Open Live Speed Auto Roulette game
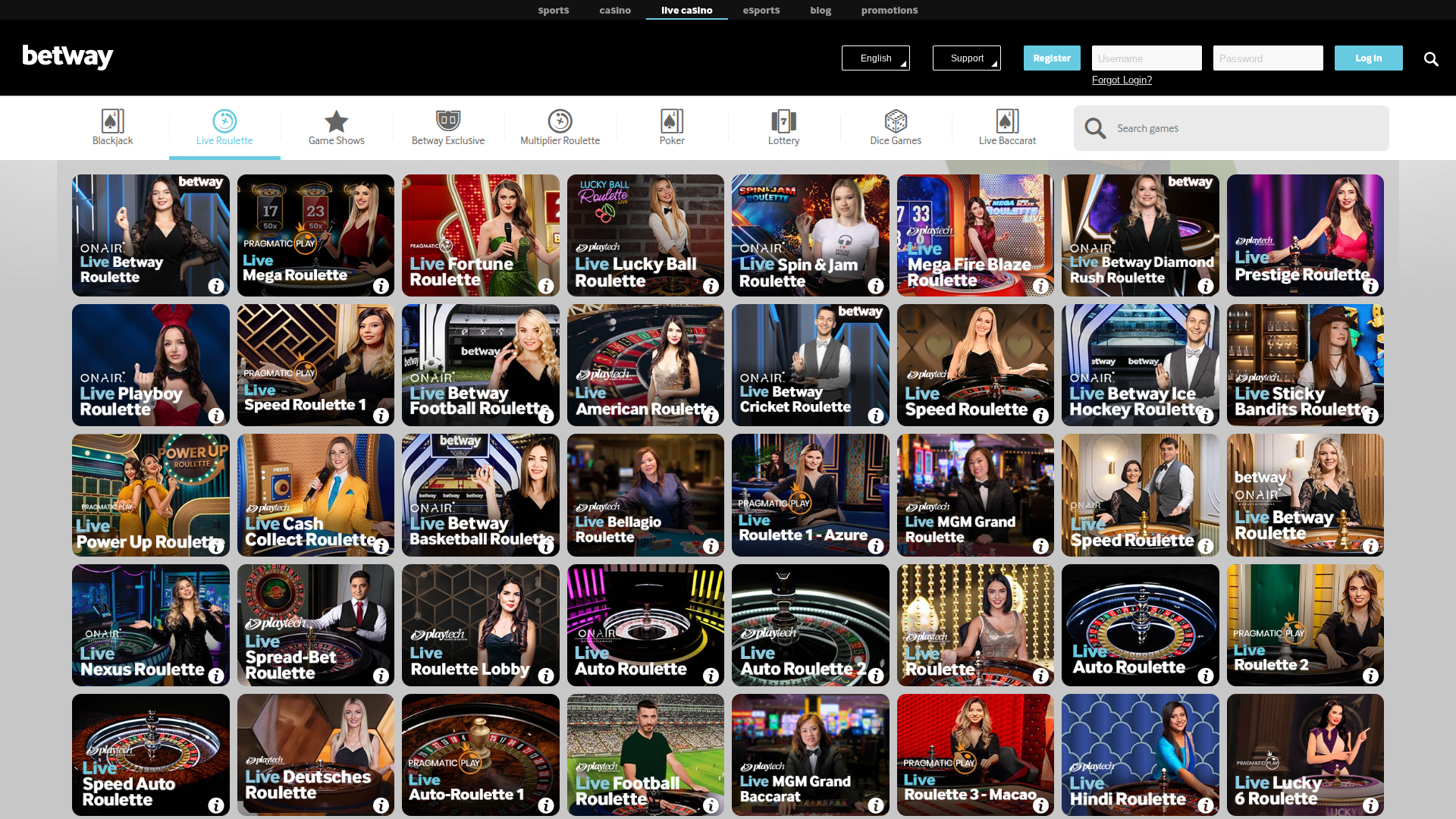The width and height of the screenshot is (1456, 819). pyautogui.click(x=151, y=755)
